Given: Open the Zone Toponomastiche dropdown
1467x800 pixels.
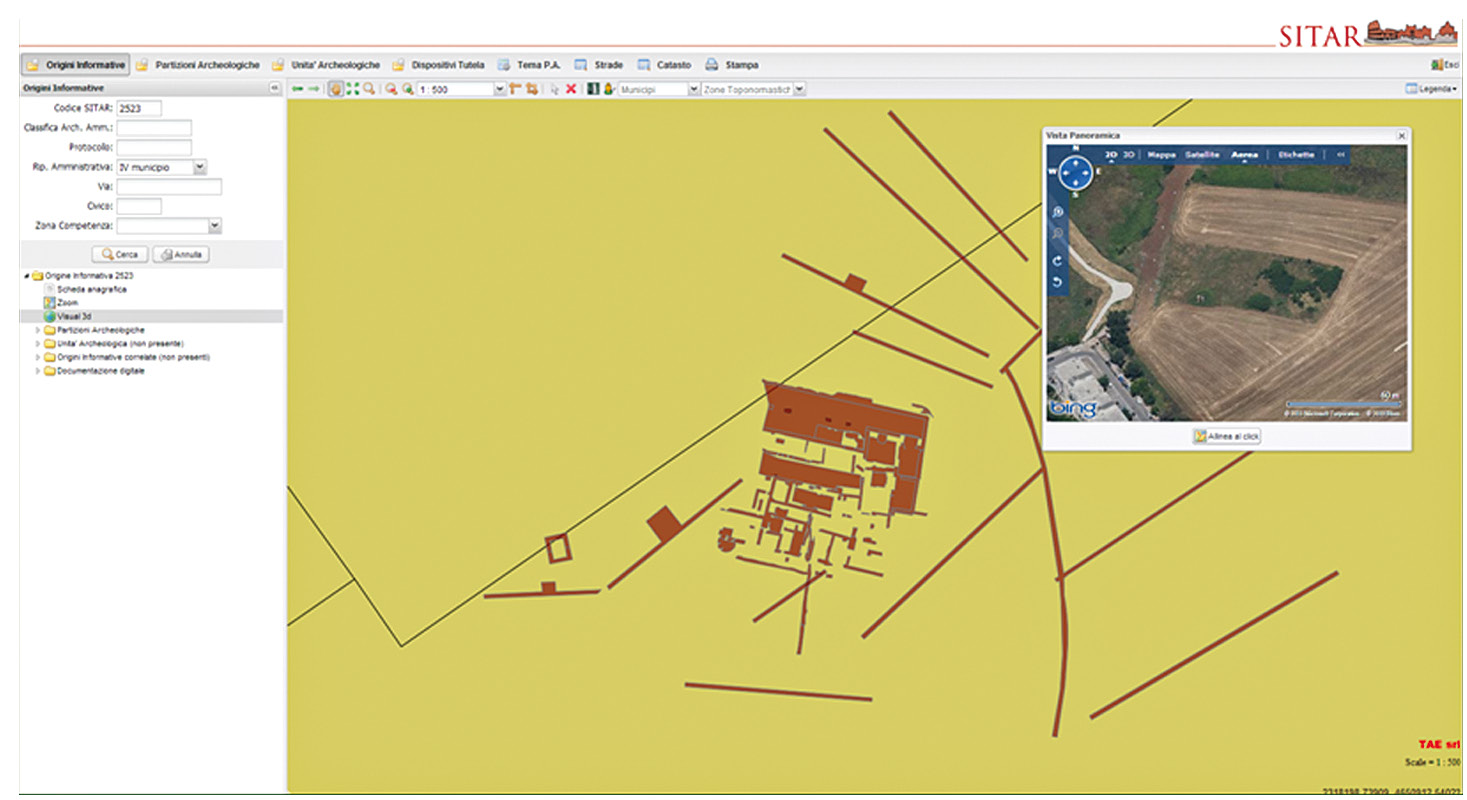Looking at the screenshot, I should pyautogui.click(x=799, y=89).
